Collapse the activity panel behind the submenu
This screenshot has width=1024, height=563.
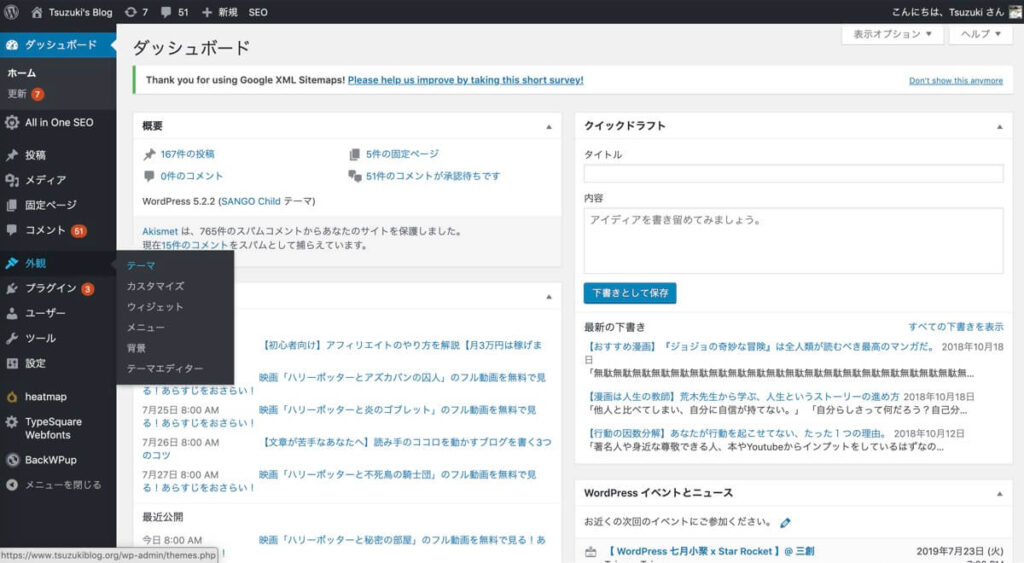(x=549, y=297)
